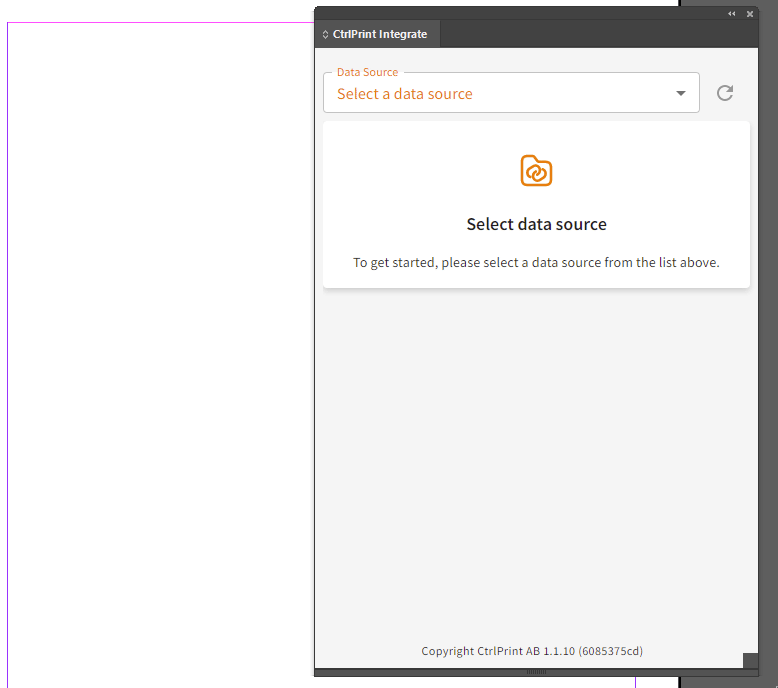Viewport: 778px width, 688px height.
Task: Close the CtrlPrint Integrate panel
Action: tap(750, 14)
